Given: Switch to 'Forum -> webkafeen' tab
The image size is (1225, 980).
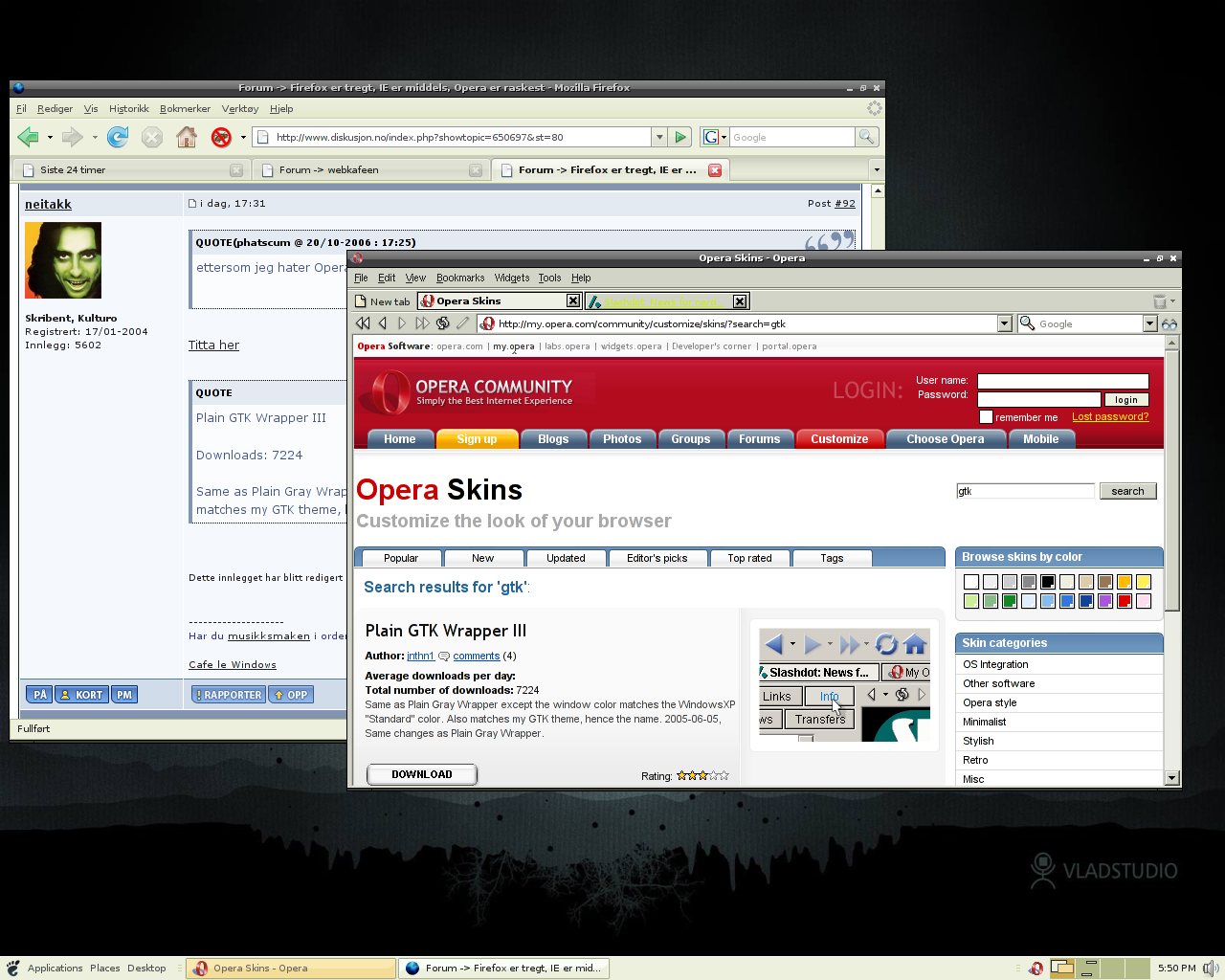Looking at the screenshot, I should pyautogui.click(x=370, y=169).
